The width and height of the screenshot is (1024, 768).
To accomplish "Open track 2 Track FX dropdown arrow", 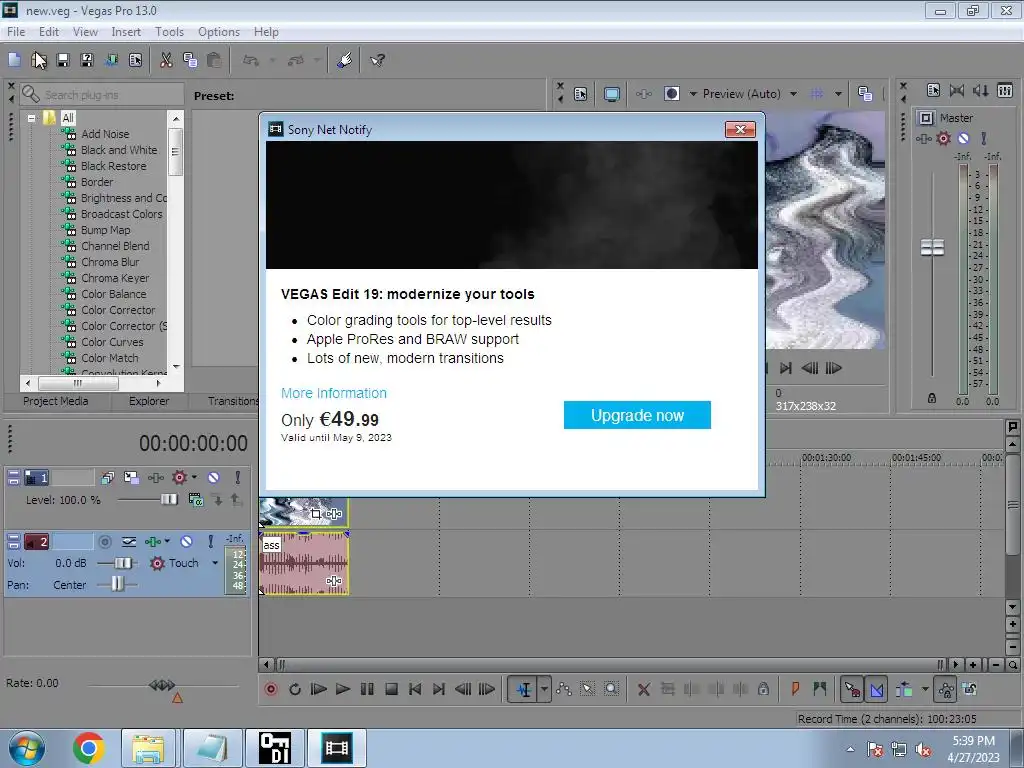I will coord(167,541).
